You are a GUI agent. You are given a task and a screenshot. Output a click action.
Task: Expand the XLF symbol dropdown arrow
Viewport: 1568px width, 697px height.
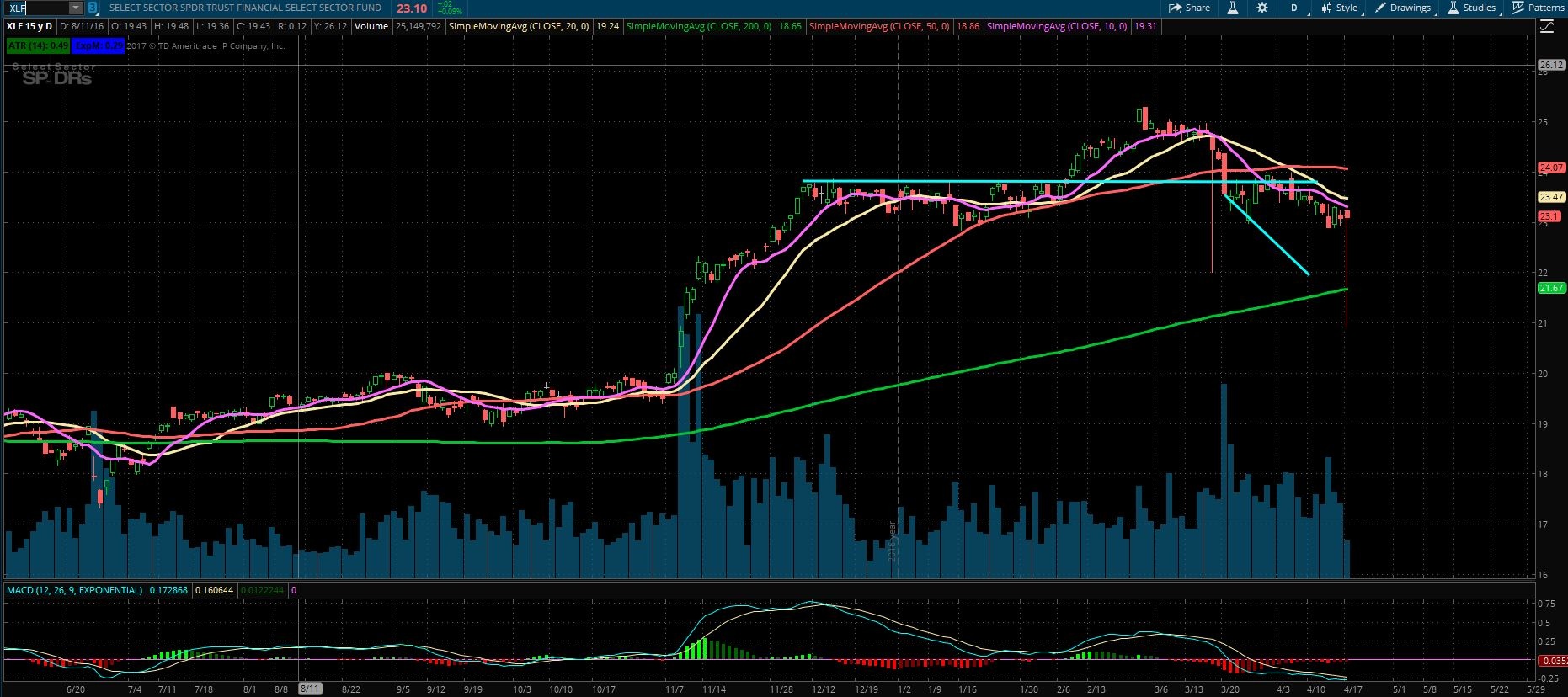coord(76,8)
